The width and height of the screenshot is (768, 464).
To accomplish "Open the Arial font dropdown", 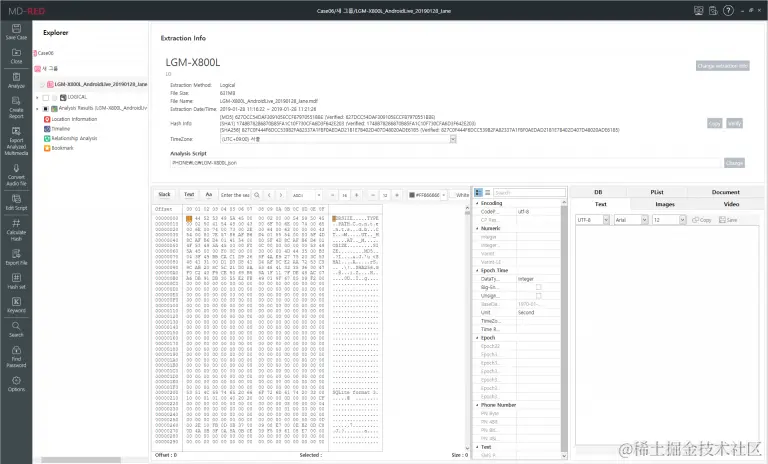I will [645, 220].
